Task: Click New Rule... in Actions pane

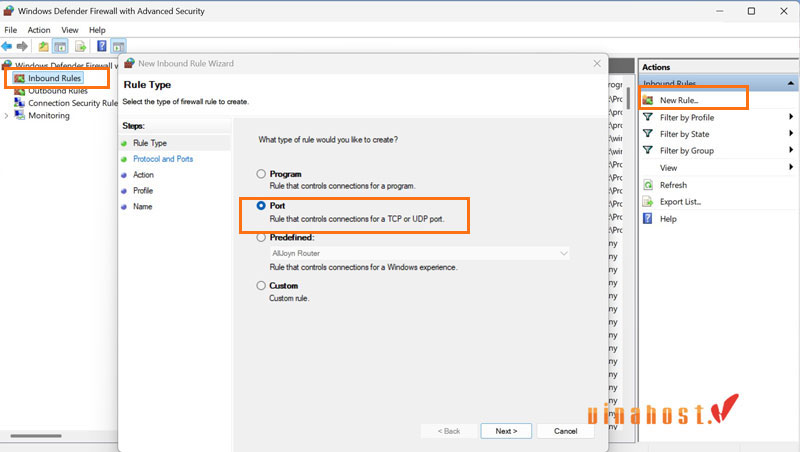Action: (x=679, y=101)
